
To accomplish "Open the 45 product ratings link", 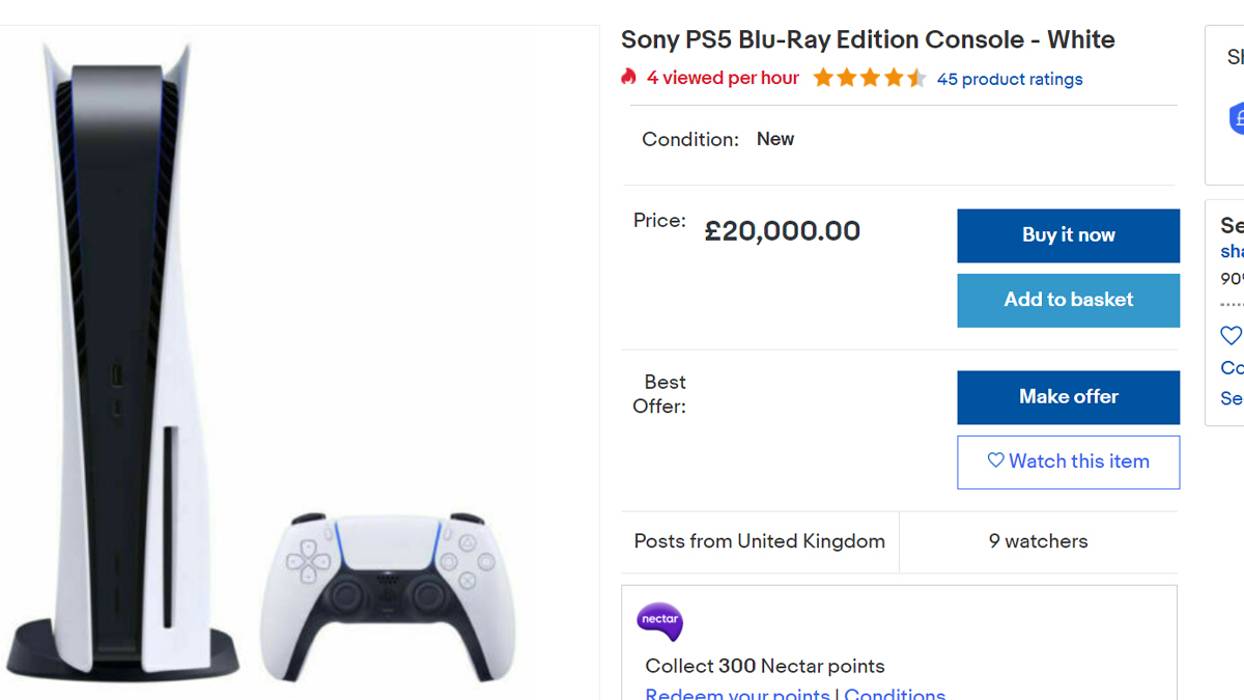I will point(1009,79).
